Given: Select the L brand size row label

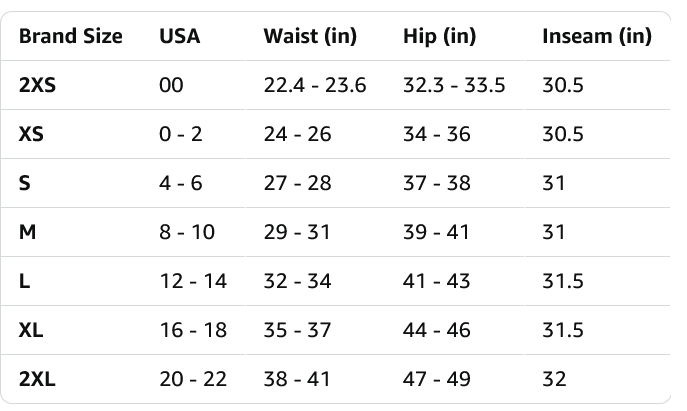Looking at the screenshot, I should point(24,281).
